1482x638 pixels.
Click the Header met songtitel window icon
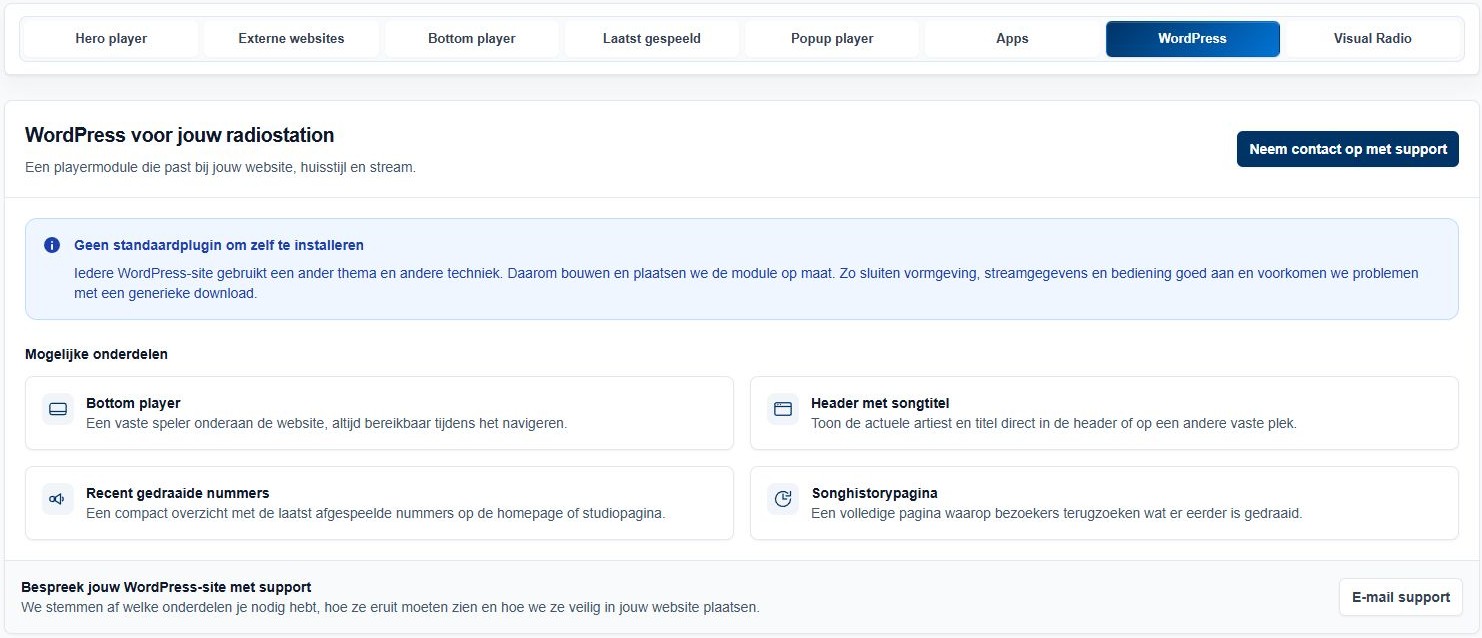point(783,409)
